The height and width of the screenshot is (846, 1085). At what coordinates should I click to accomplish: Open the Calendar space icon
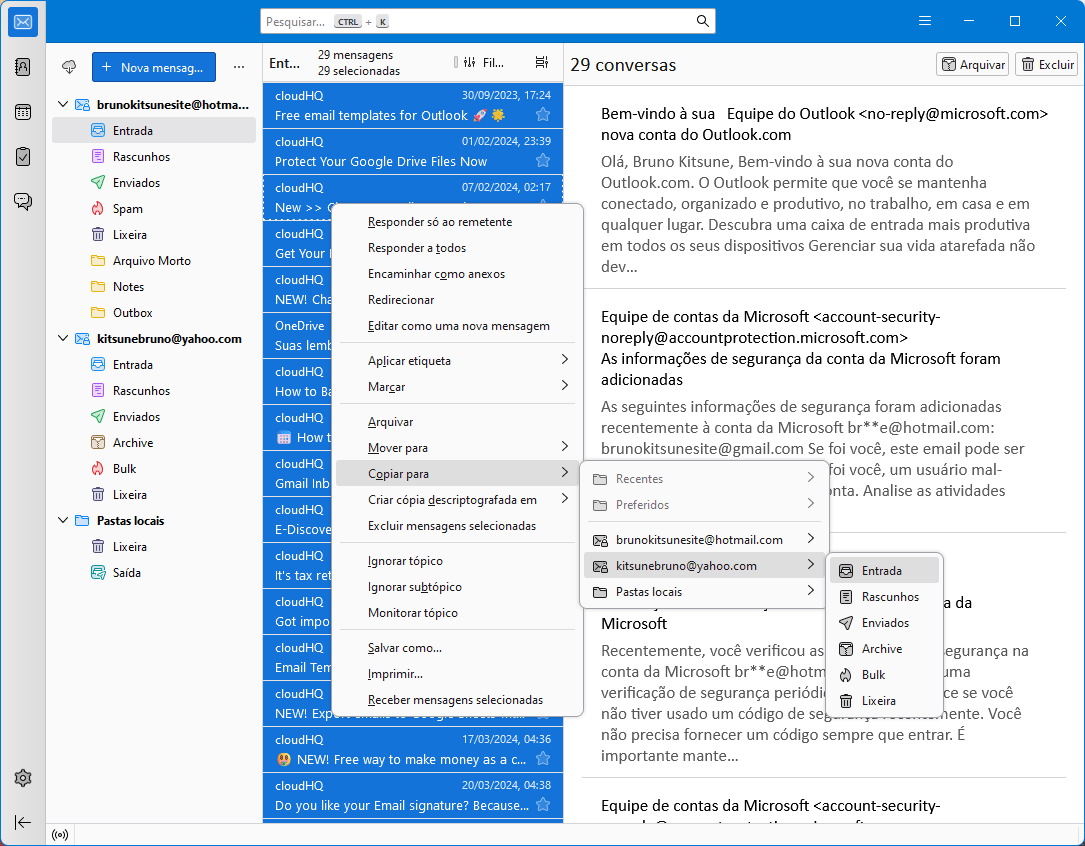(x=23, y=112)
